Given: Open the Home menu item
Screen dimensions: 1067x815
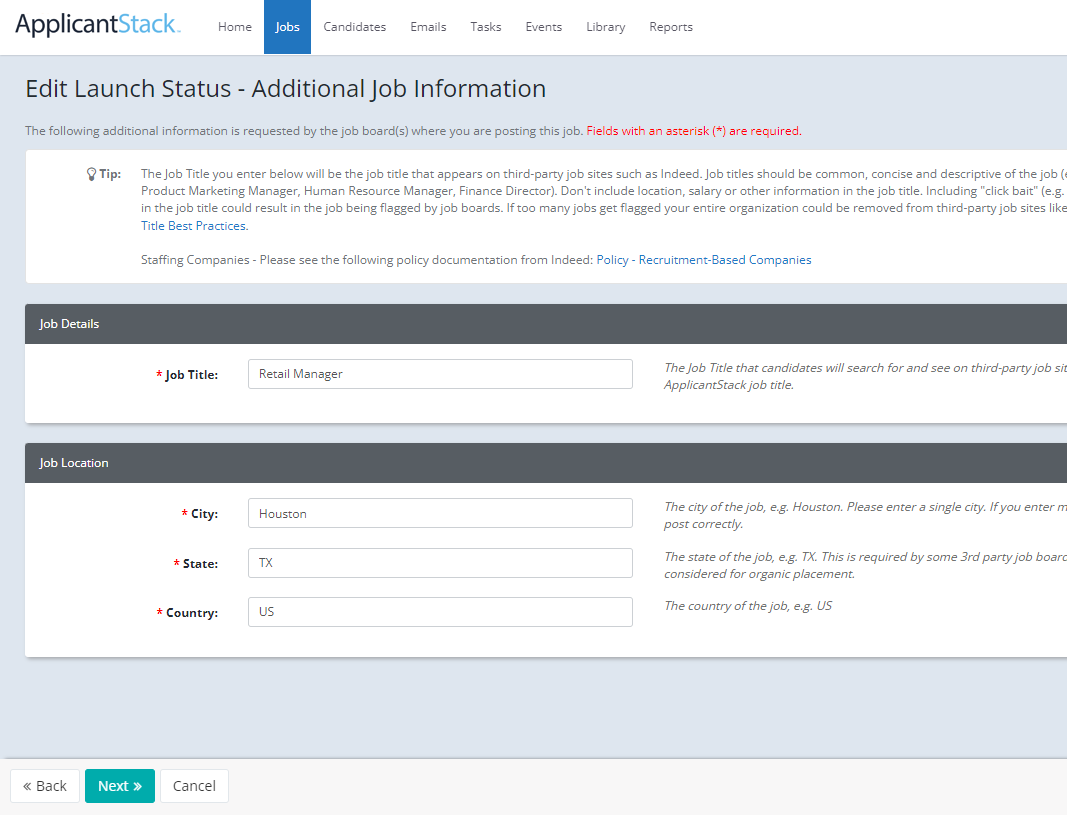Looking at the screenshot, I should pos(235,27).
